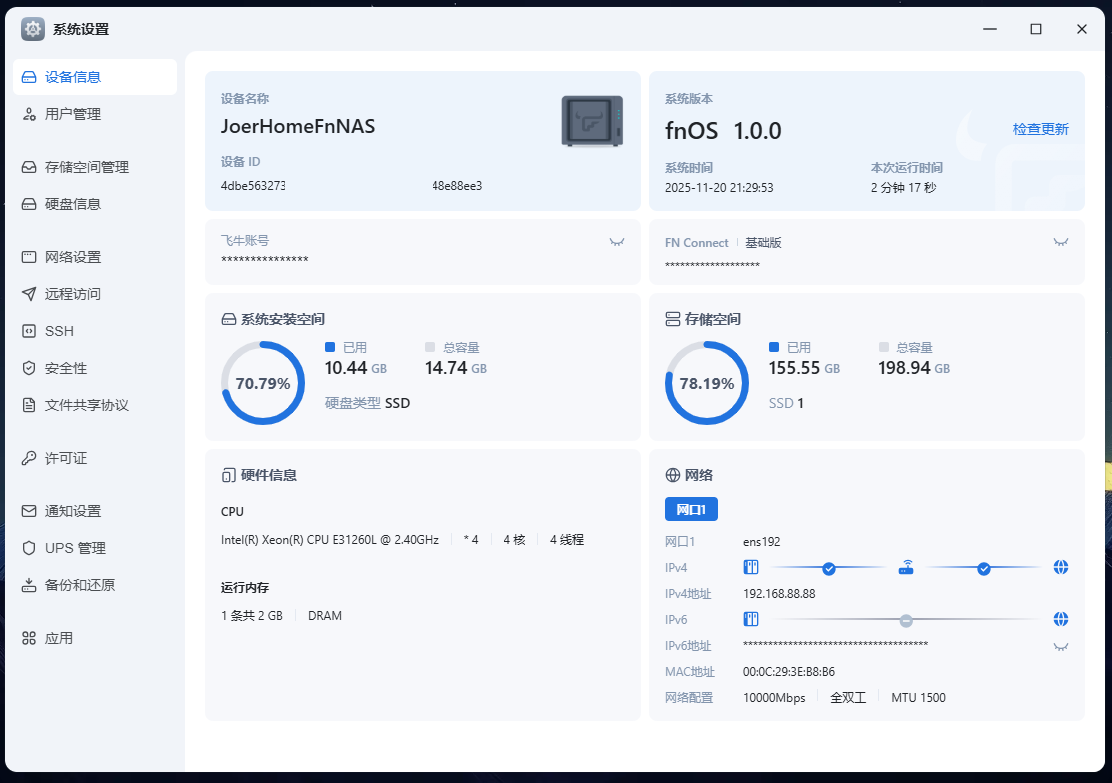Maximize the System Settings window
1112x783 pixels.
pyautogui.click(x=1036, y=29)
